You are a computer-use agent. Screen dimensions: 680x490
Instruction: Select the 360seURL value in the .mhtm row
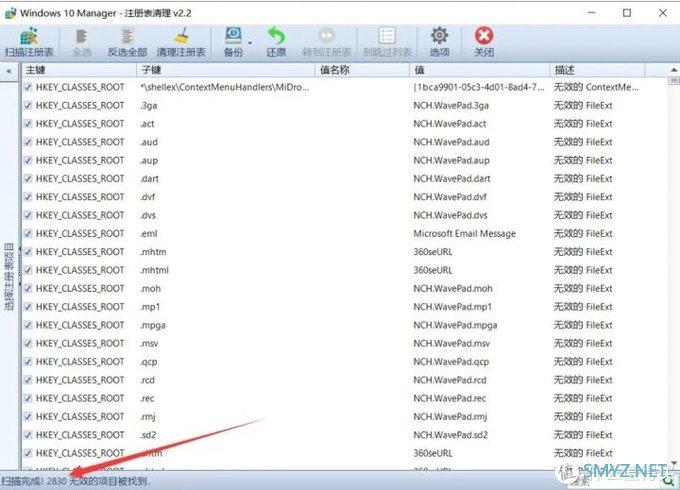pos(433,252)
